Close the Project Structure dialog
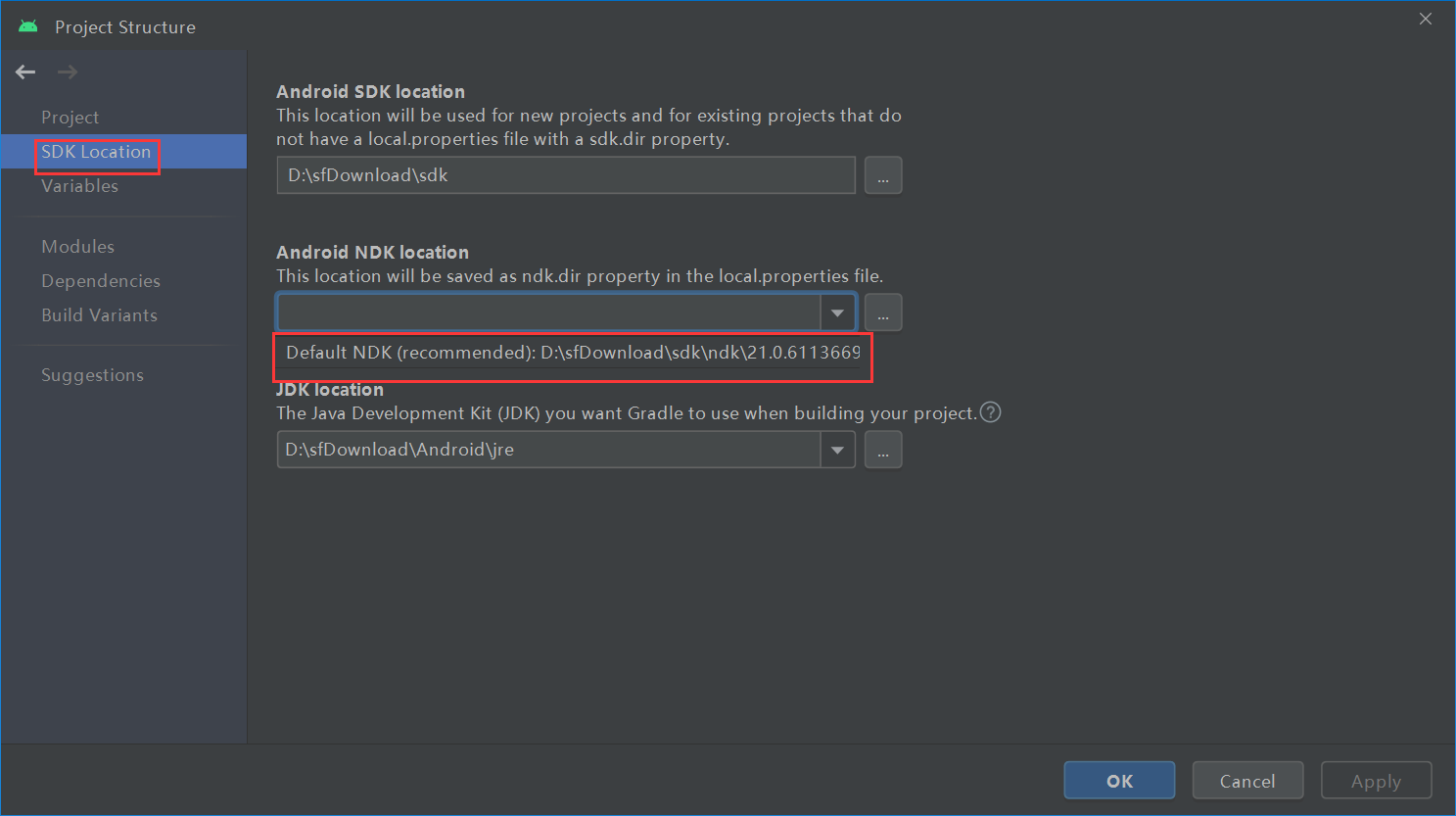Viewport: 1456px width, 816px height. tap(1426, 19)
